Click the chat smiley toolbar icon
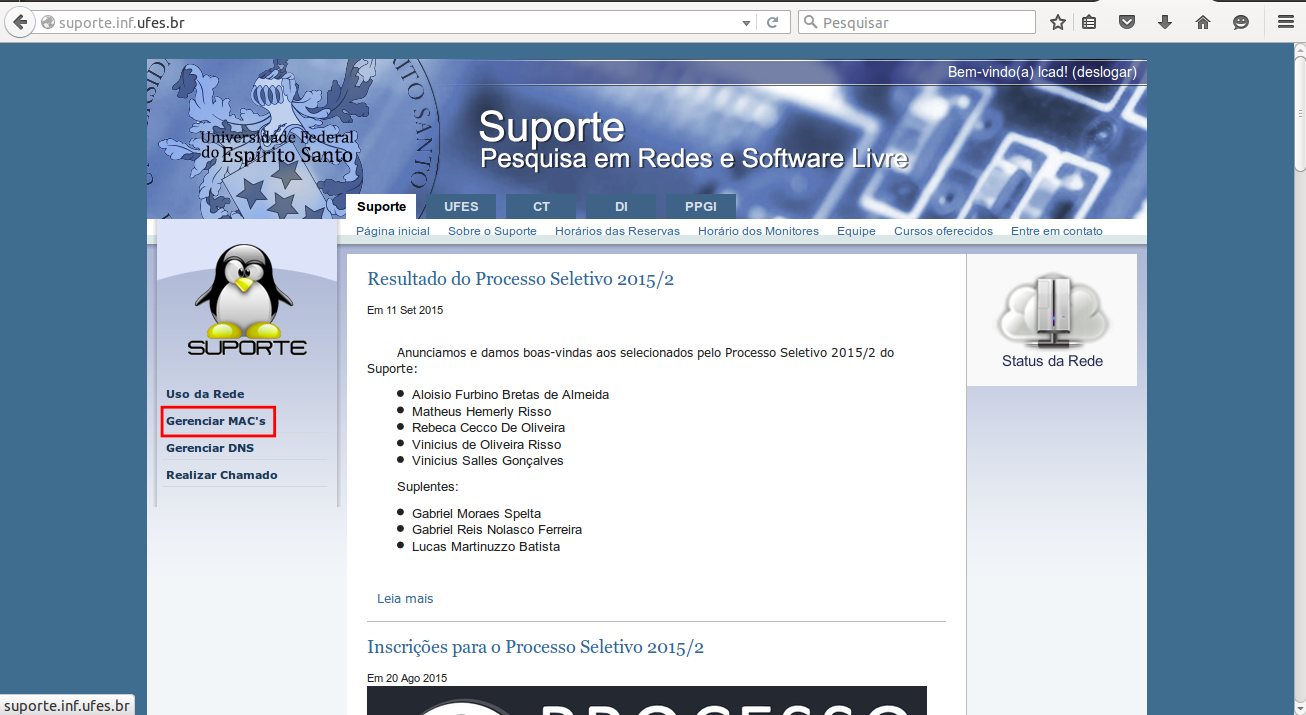 (1241, 22)
